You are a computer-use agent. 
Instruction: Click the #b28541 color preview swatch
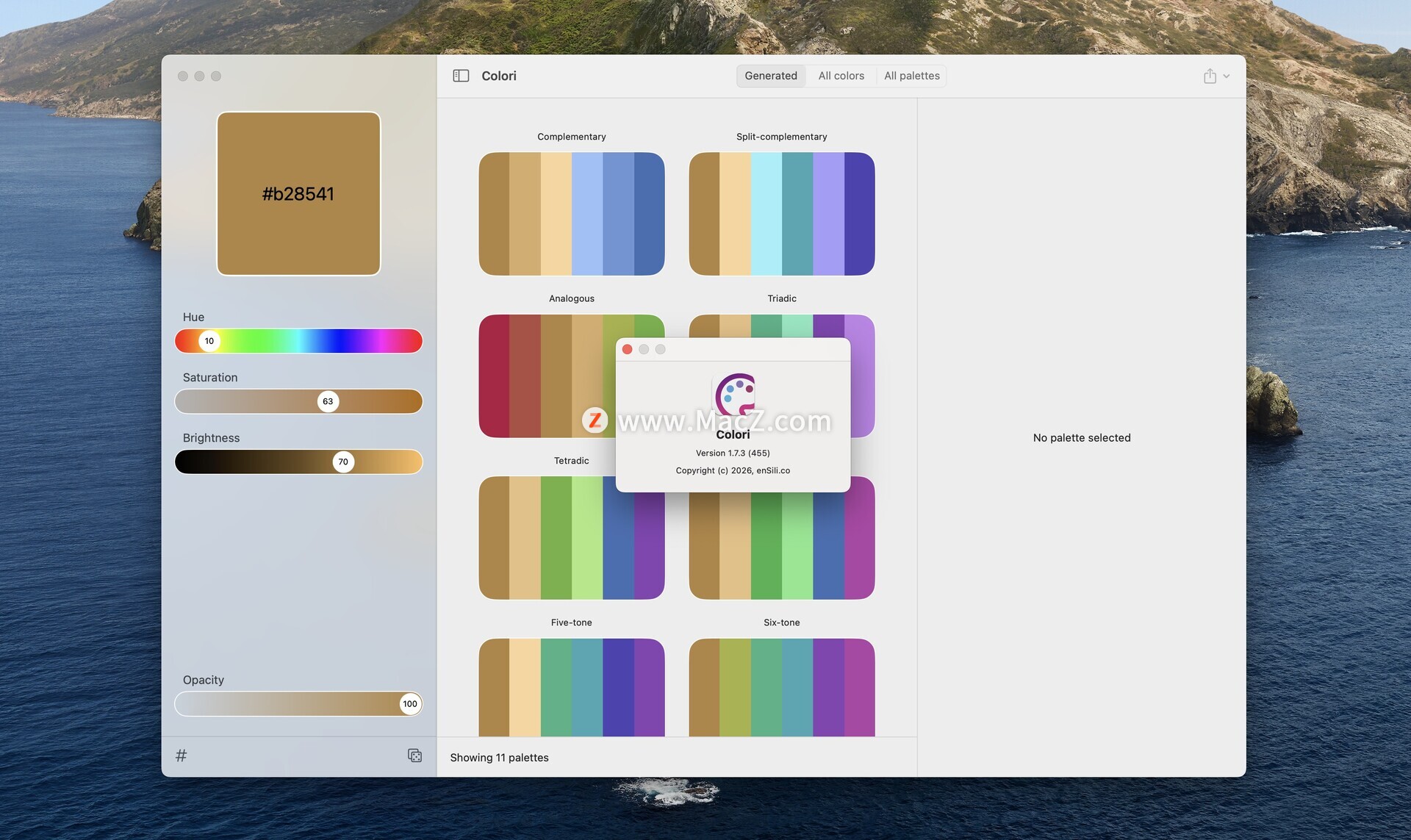pyautogui.click(x=298, y=193)
